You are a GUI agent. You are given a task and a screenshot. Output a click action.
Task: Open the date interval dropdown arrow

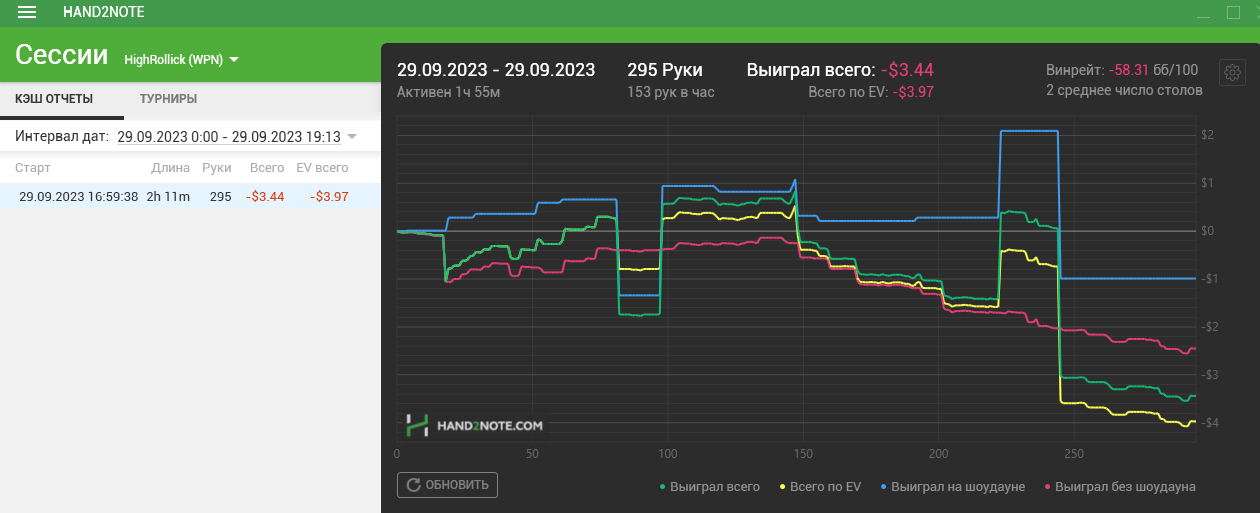tap(351, 136)
